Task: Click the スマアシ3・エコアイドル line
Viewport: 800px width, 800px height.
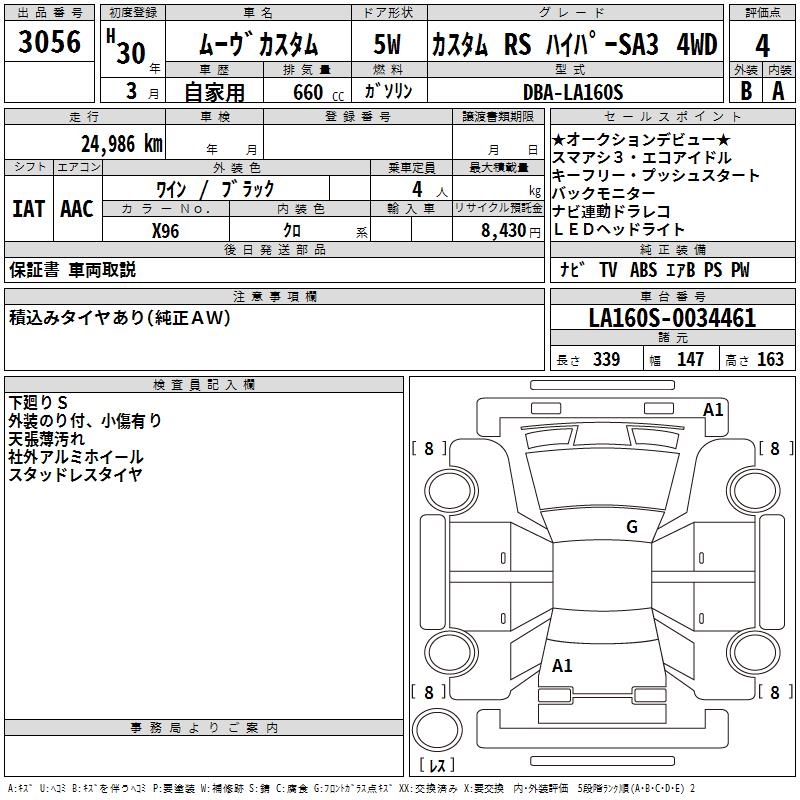Action: tap(642, 158)
